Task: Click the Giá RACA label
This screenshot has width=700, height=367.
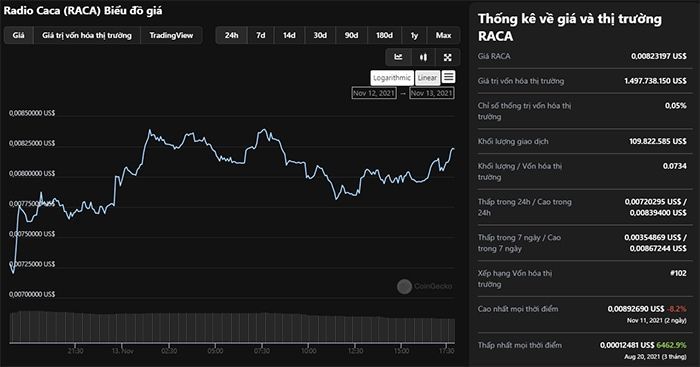Action: pyautogui.click(x=494, y=56)
